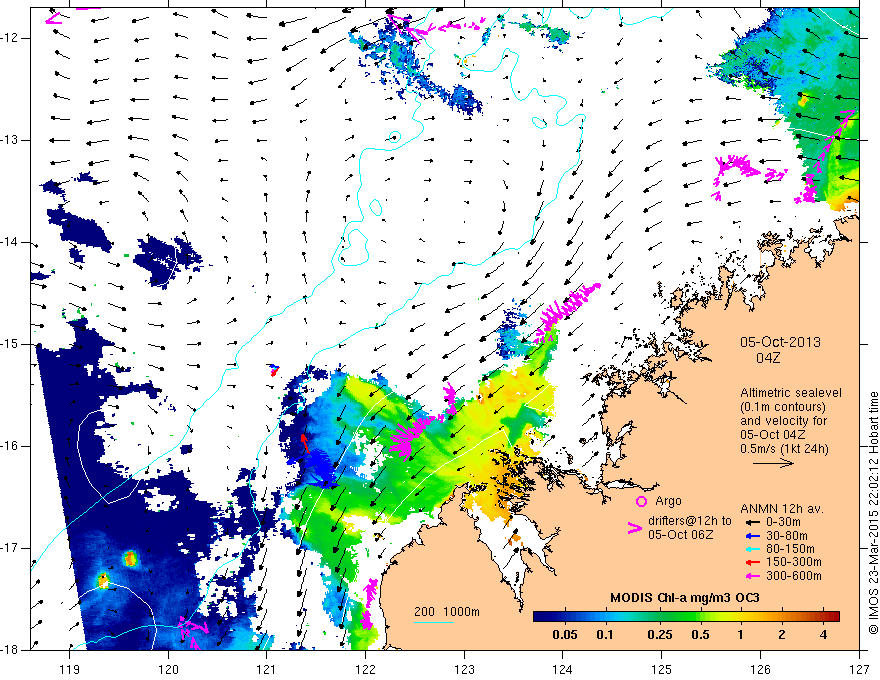Image resolution: width=880 pixels, height=680 pixels.
Task: Click the dark red end of the colorbar
Action: [x=835, y=617]
